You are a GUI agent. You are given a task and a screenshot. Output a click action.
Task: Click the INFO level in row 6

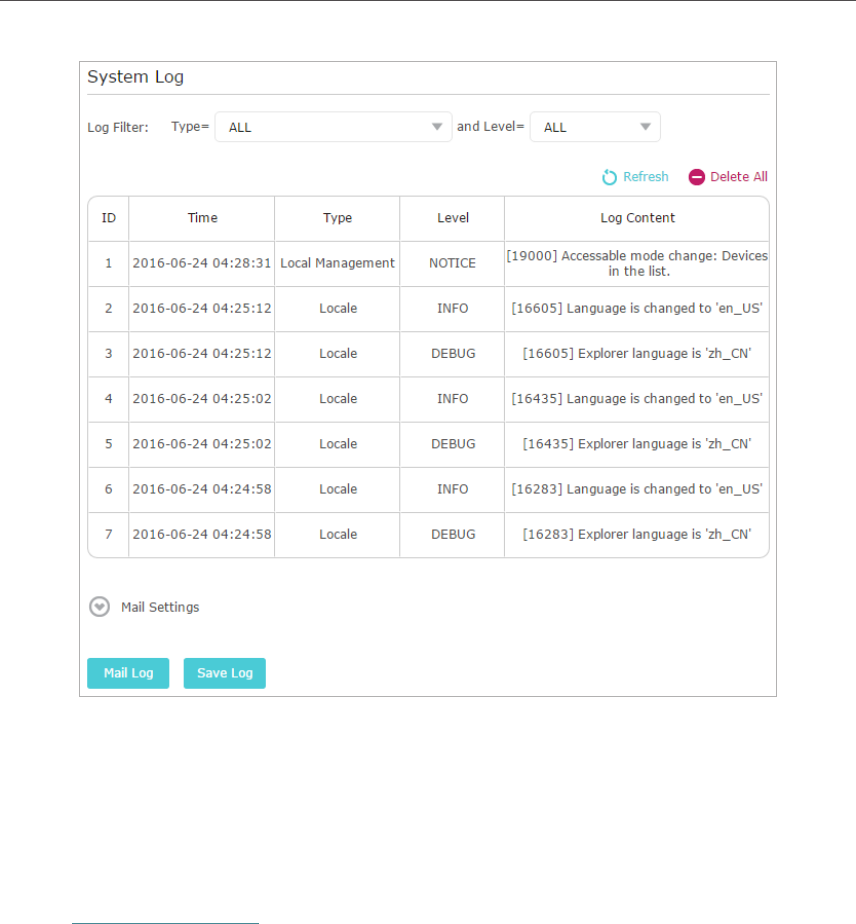click(452, 489)
